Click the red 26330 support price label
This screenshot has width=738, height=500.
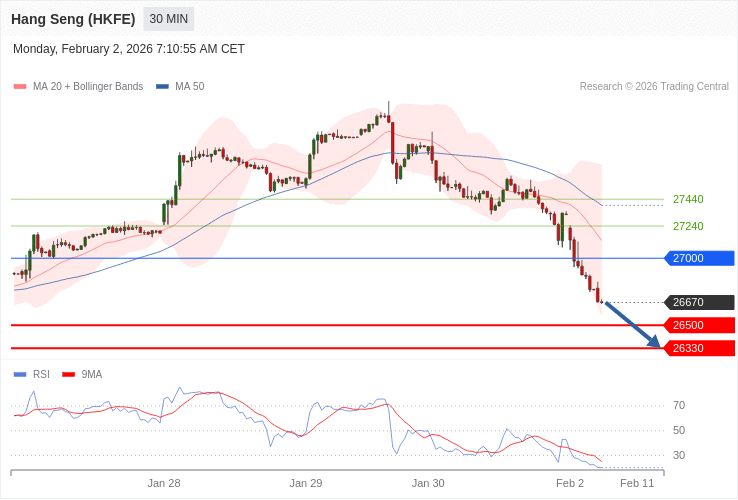[x=699, y=348]
